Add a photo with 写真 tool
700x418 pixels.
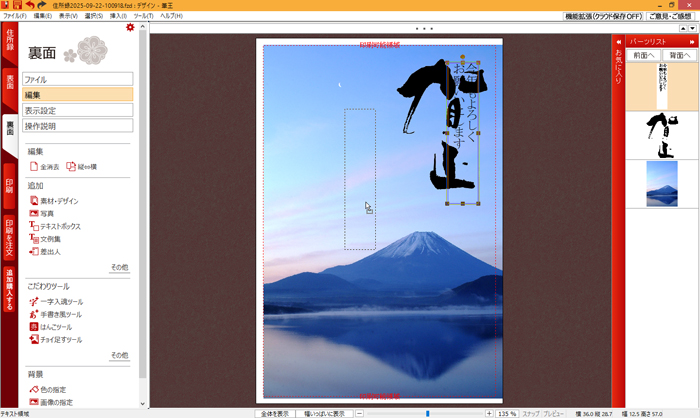coord(34,214)
